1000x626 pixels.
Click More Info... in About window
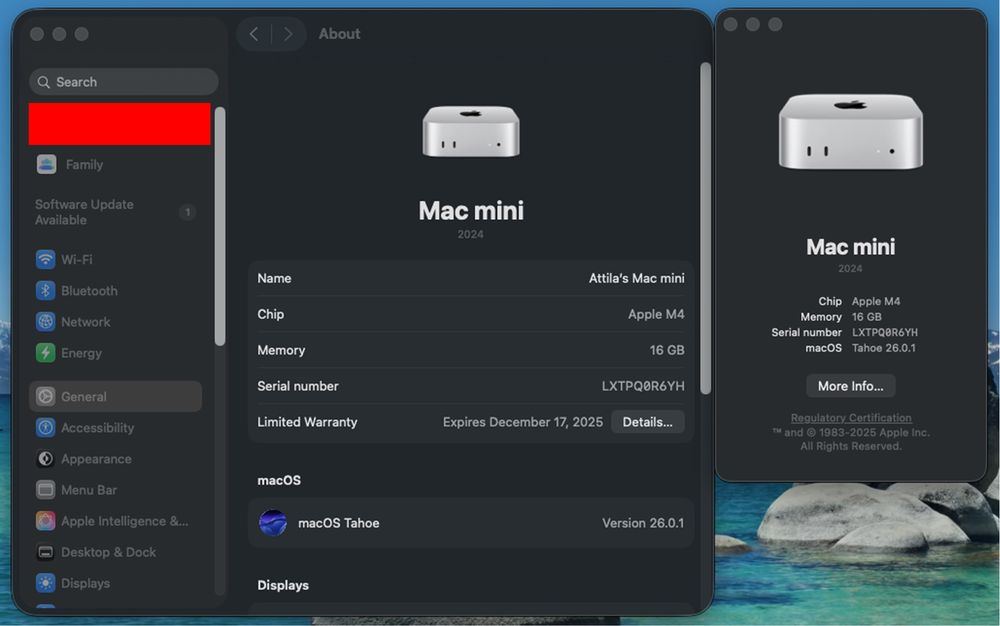click(851, 386)
